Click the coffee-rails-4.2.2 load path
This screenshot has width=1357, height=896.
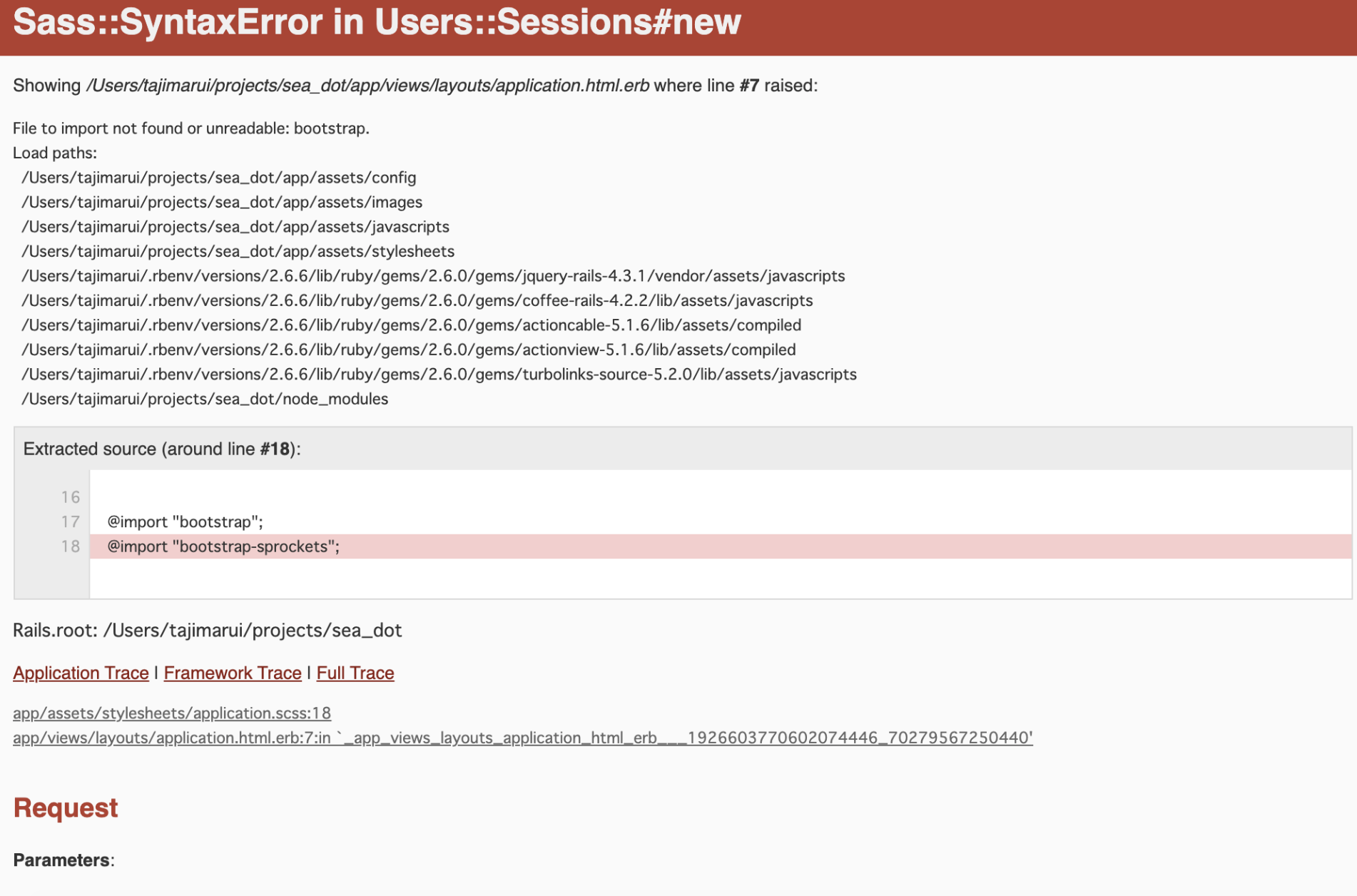coord(417,300)
